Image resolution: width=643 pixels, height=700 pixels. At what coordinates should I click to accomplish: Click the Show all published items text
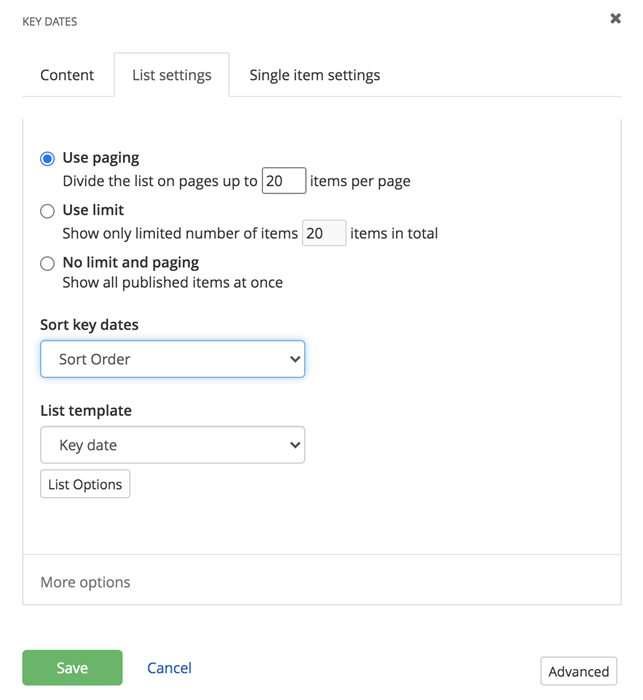173,283
